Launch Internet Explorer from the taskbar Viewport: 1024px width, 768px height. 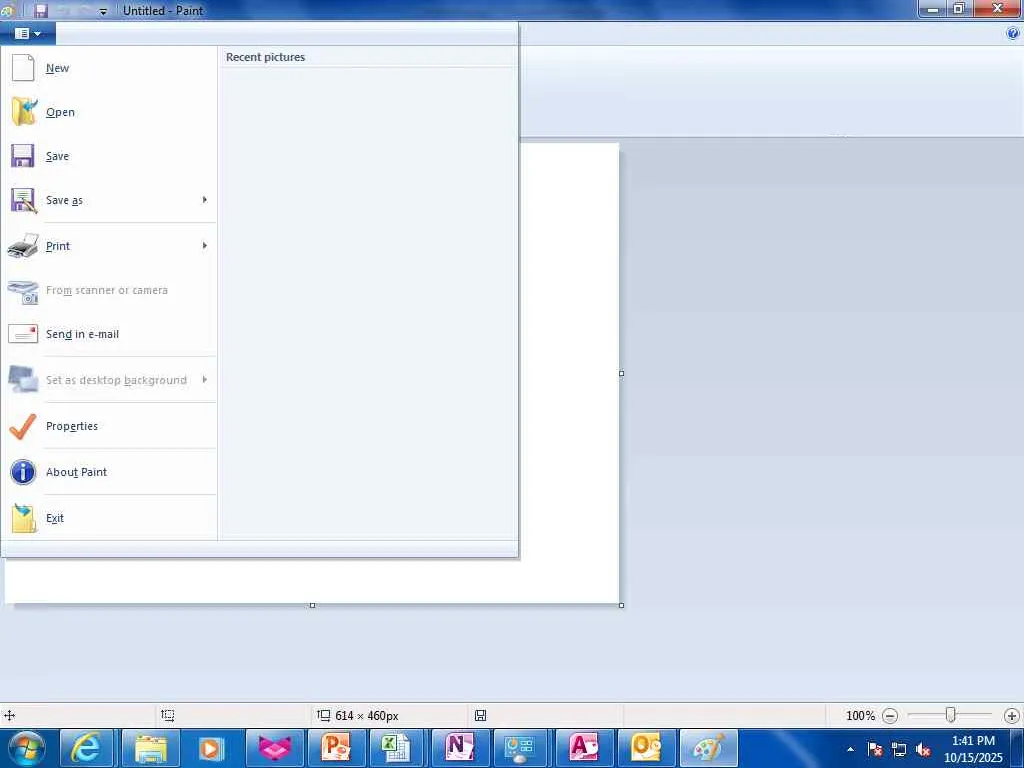tap(87, 748)
